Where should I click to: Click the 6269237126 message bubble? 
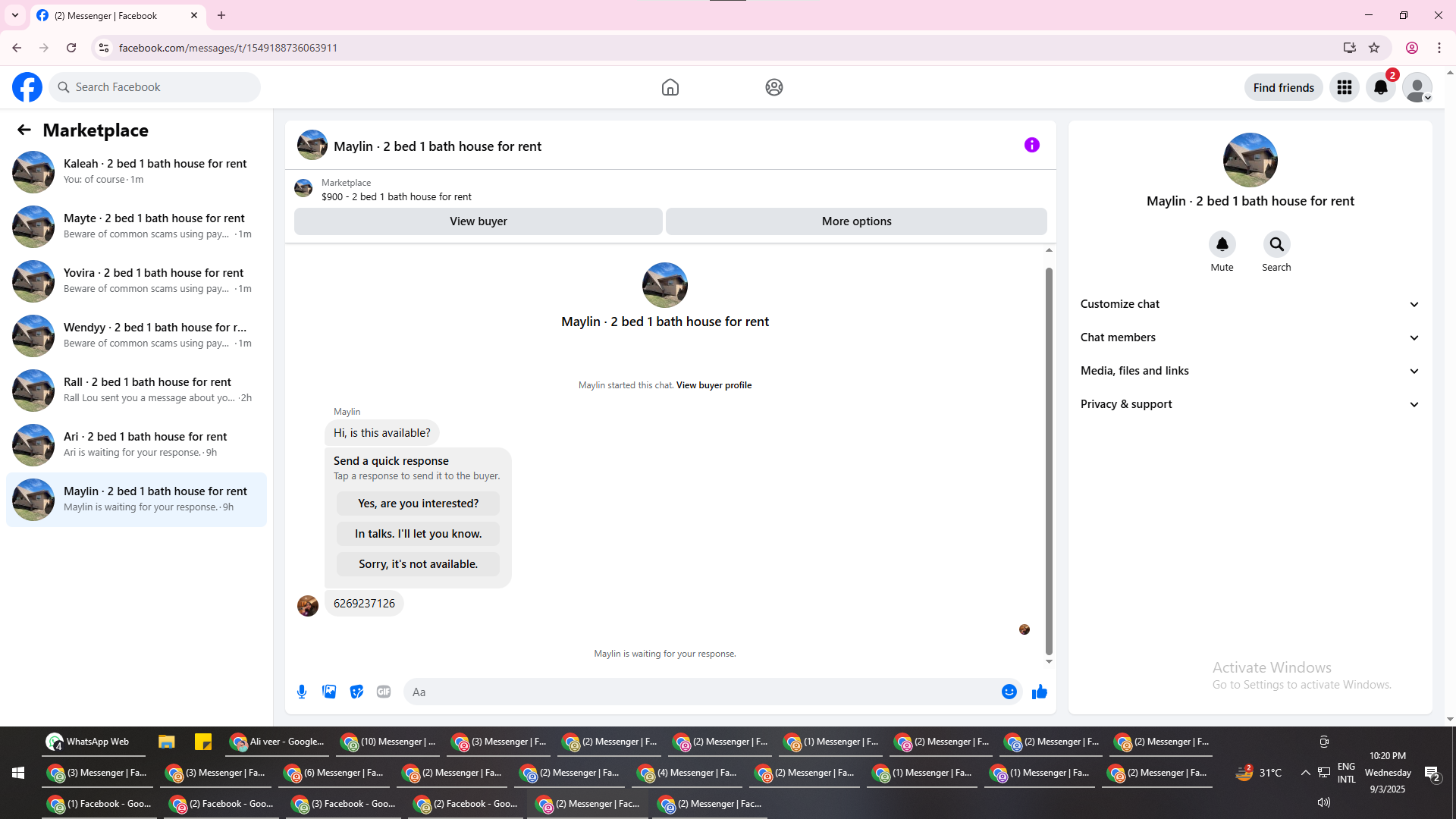click(364, 604)
